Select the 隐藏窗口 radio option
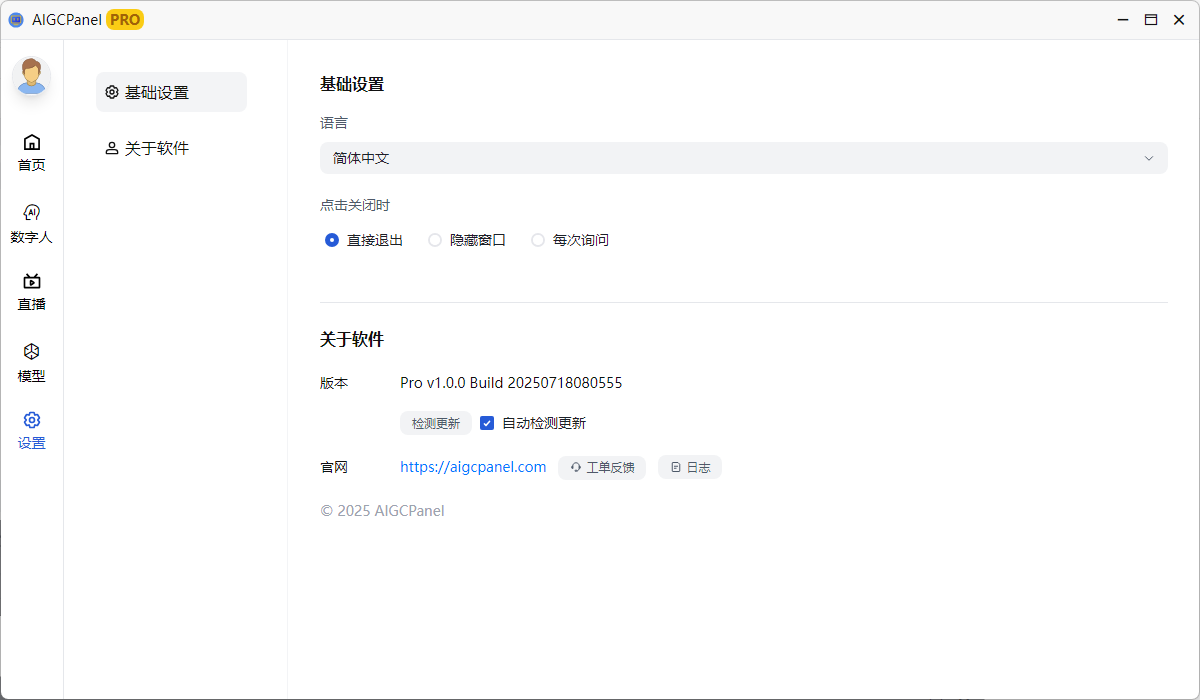Viewport: 1200px width, 700px height. pos(435,240)
